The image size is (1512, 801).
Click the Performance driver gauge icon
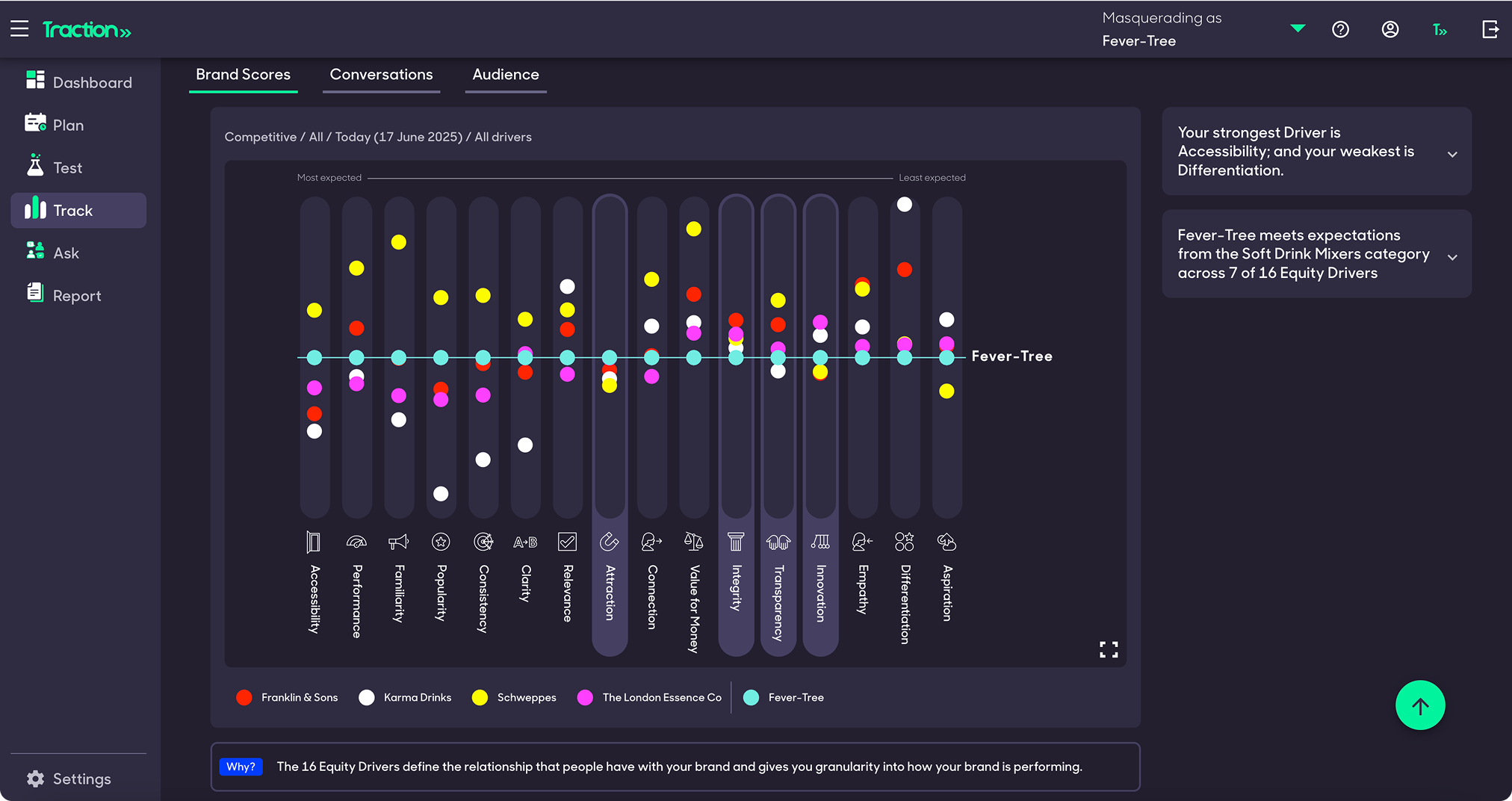tap(356, 542)
